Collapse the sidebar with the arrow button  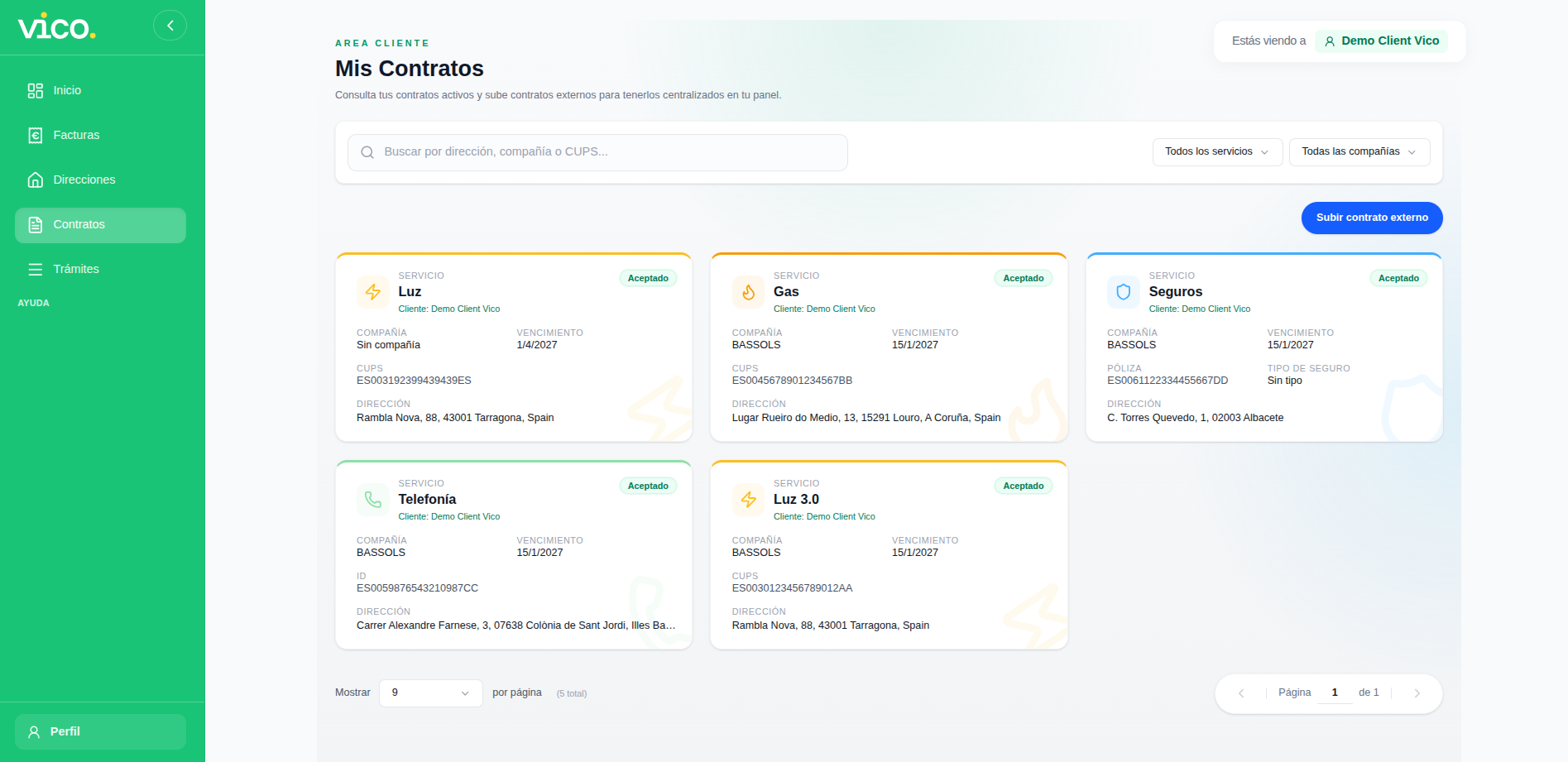(x=170, y=26)
